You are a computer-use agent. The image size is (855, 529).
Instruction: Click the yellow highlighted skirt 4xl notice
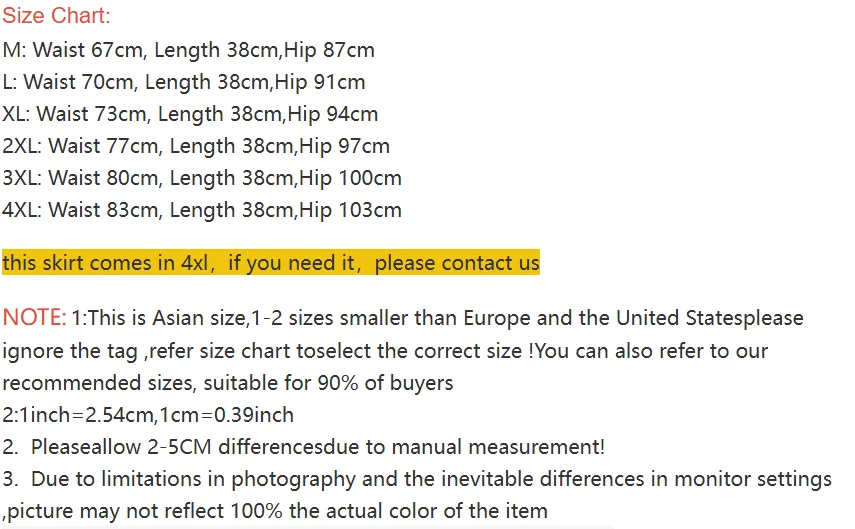pos(270,264)
